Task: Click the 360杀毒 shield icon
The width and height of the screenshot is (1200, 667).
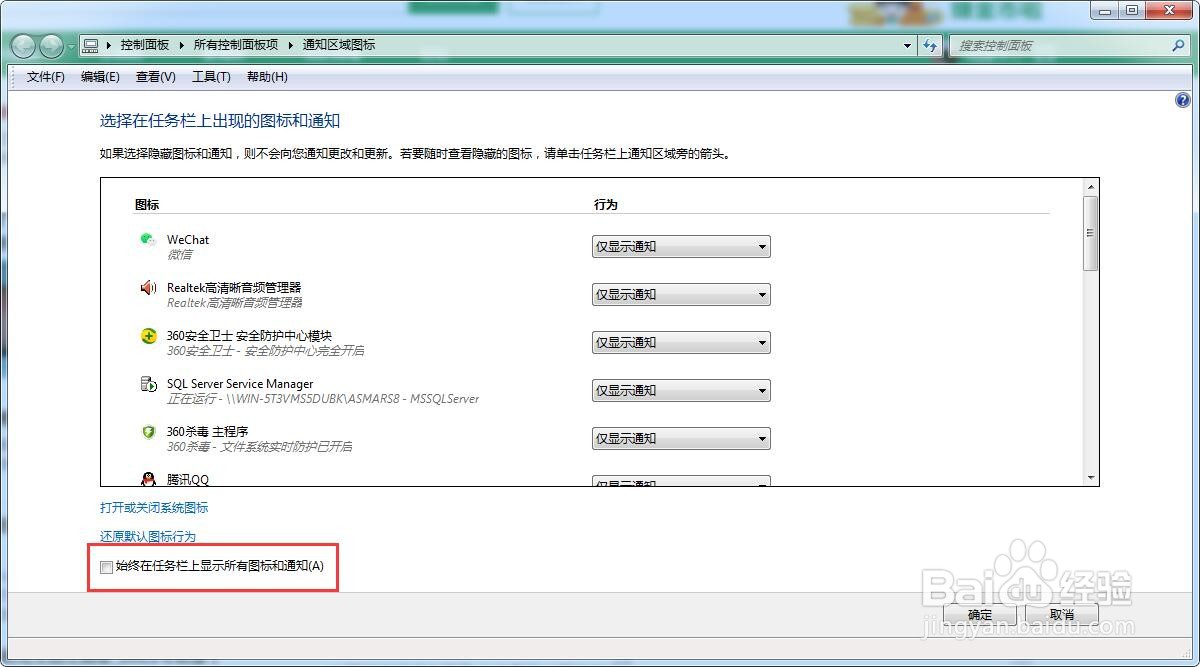Action: point(148,432)
